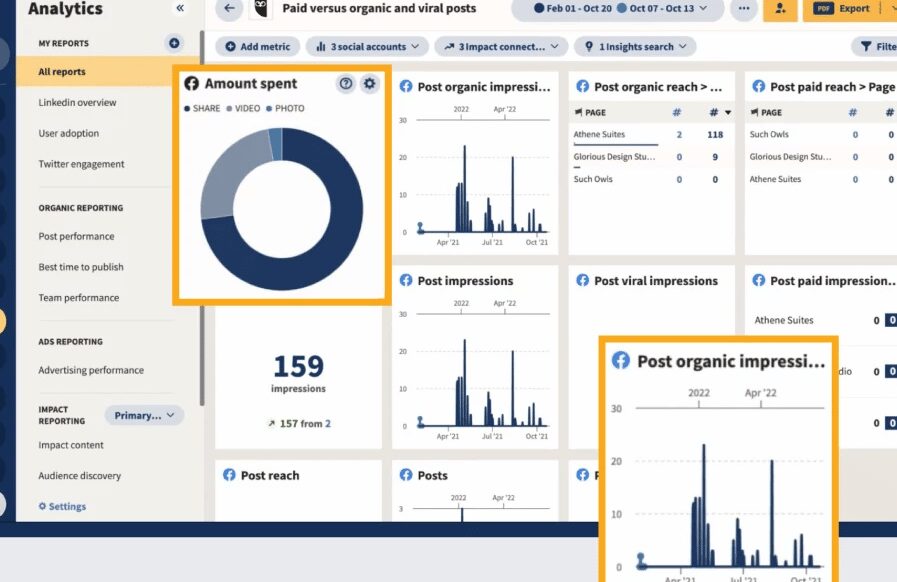Open help icon on Amount spent card

[346, 84]
